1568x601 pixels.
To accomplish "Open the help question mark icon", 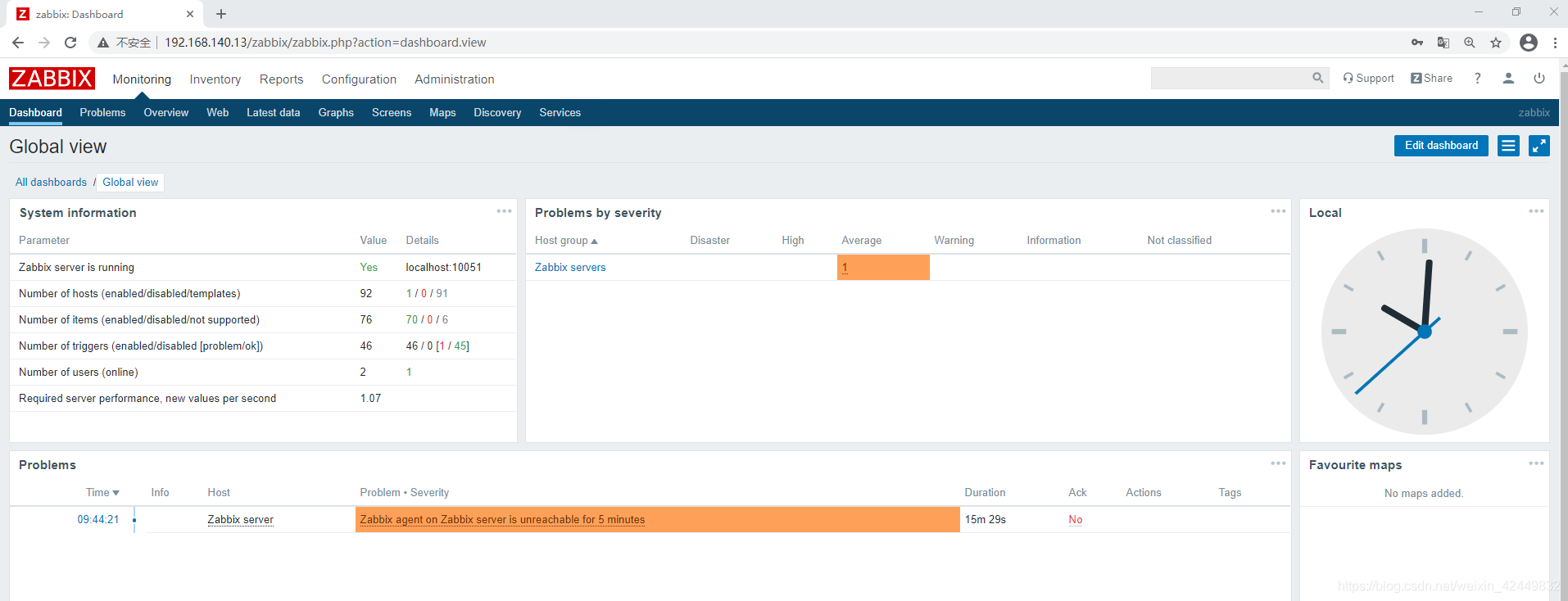I will click(x=1477, y=79).
